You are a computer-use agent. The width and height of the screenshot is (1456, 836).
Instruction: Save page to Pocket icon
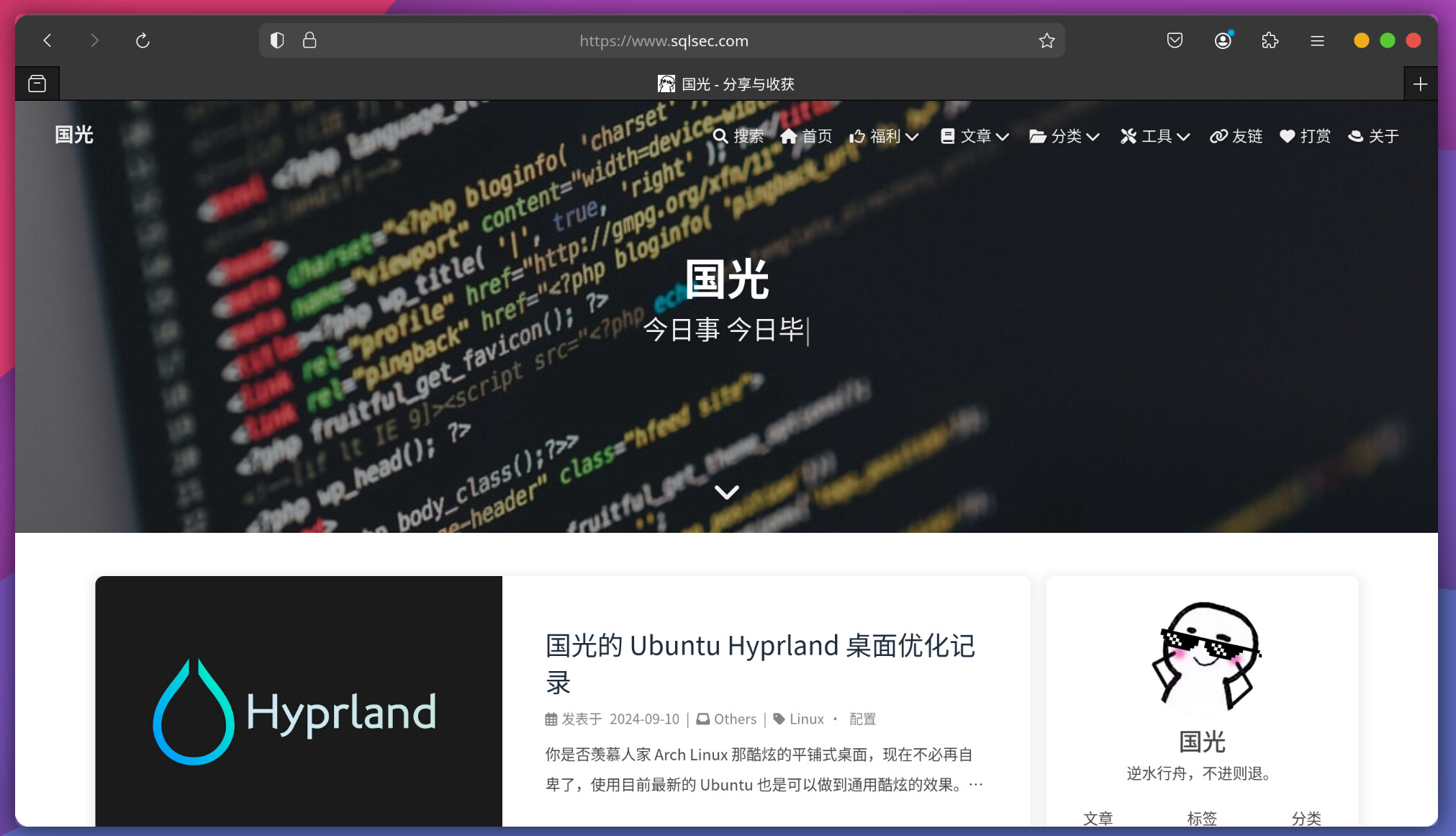pos(1175,41)
